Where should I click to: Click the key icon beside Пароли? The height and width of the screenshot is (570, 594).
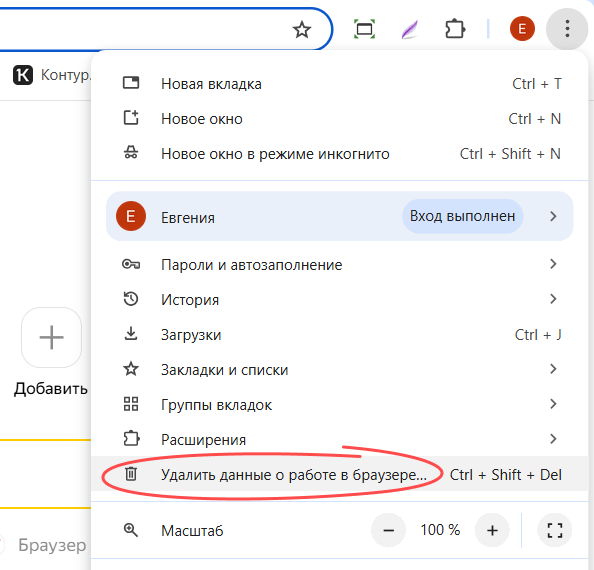tap(131, 264)
